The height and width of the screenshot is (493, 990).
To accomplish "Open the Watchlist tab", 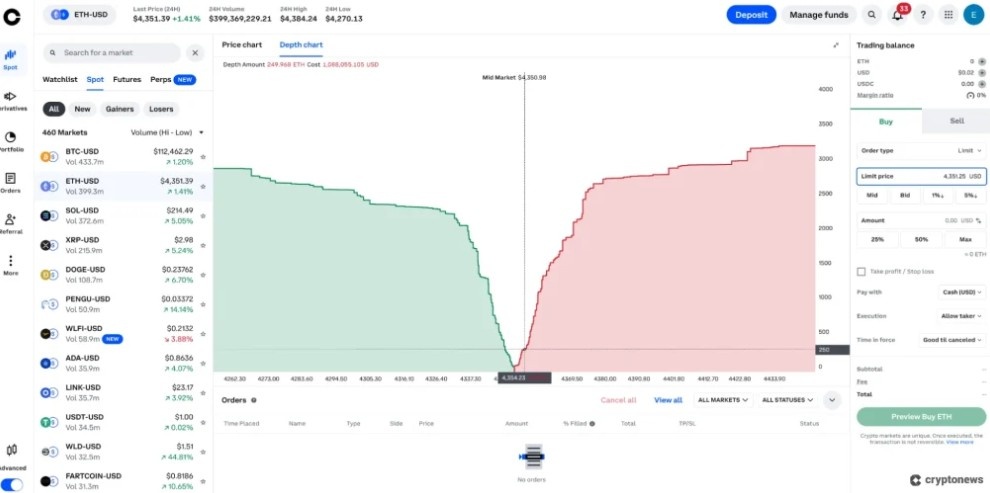I will coord(60,80).
